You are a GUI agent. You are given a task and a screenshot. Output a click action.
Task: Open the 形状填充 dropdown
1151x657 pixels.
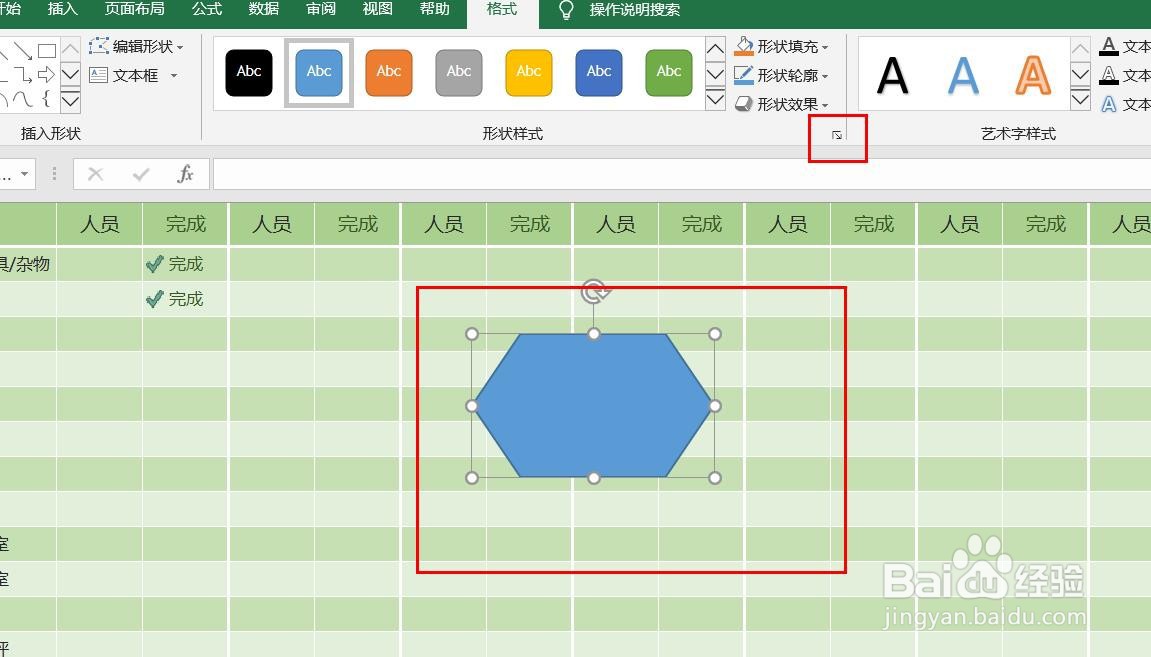(x=783, y=46)
